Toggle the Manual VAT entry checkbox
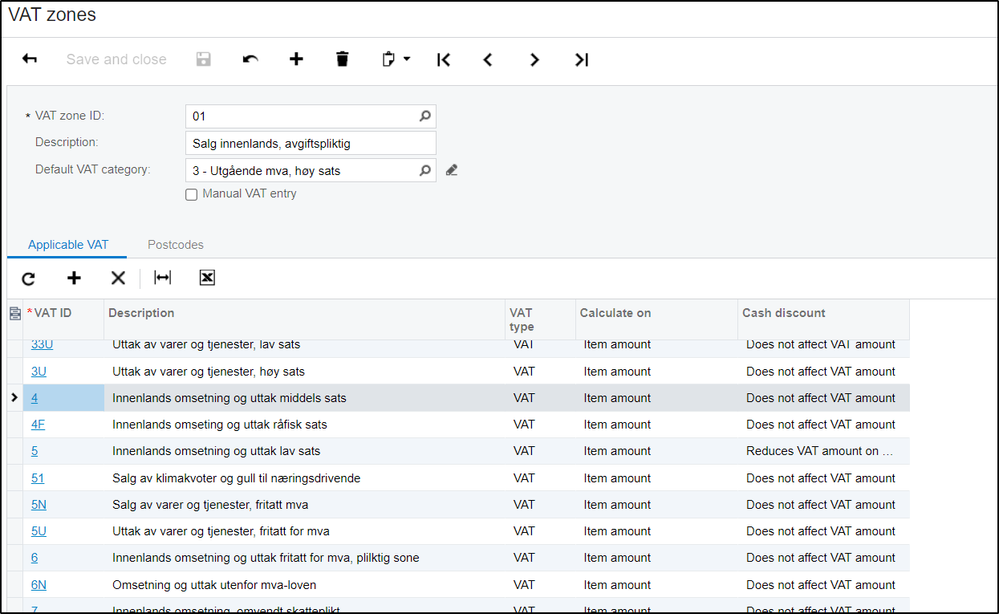Image resolution: width=999 pixels, height=614 pixels. 191,194
